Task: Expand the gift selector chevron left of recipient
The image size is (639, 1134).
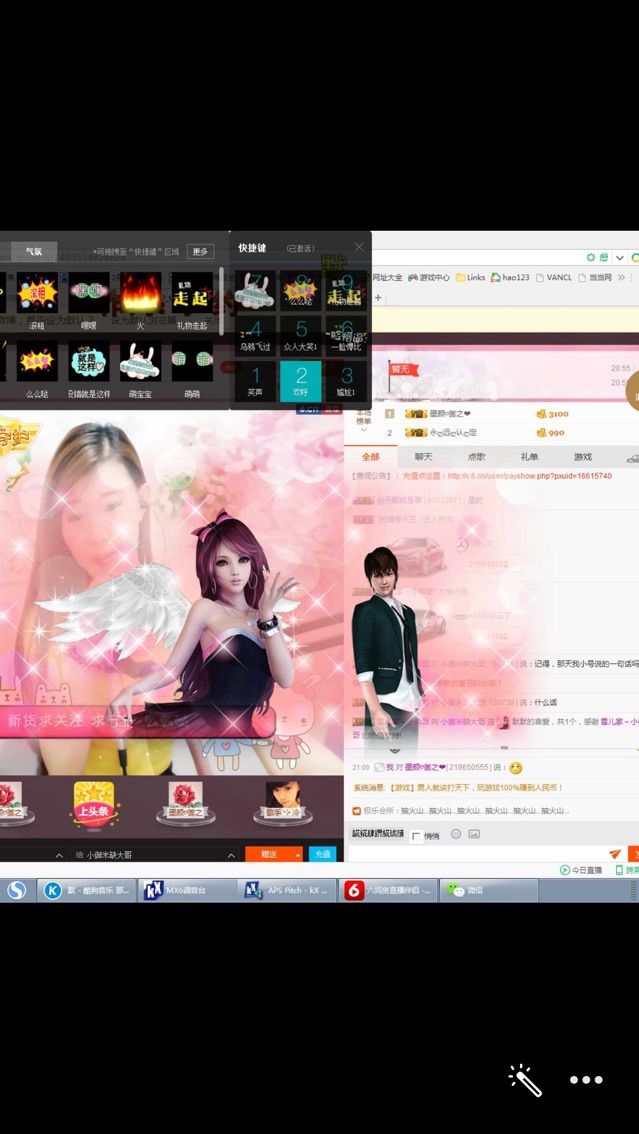Action: [x=59, y=855]
